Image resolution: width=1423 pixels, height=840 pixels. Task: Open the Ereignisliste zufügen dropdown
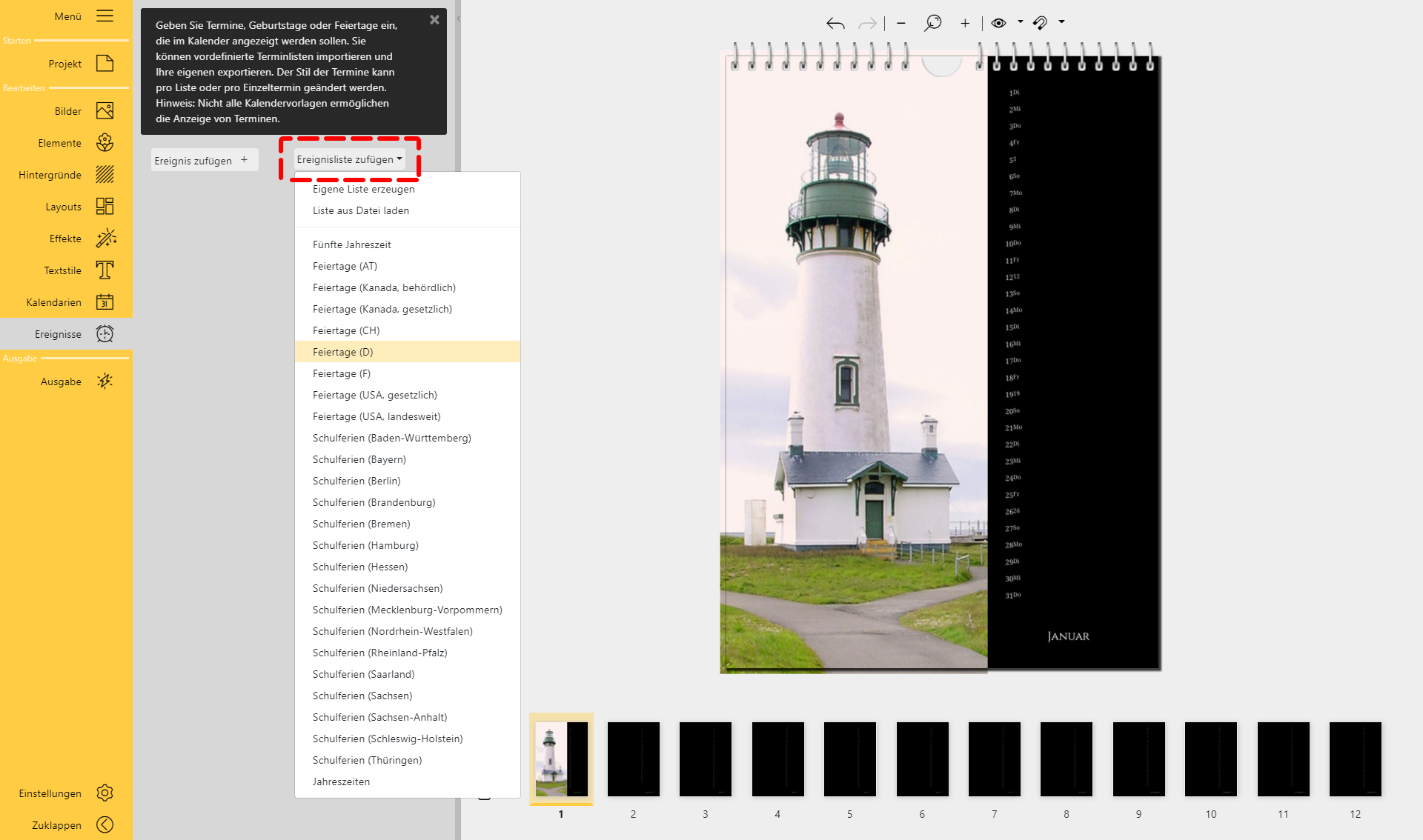(x=349, y=159)
